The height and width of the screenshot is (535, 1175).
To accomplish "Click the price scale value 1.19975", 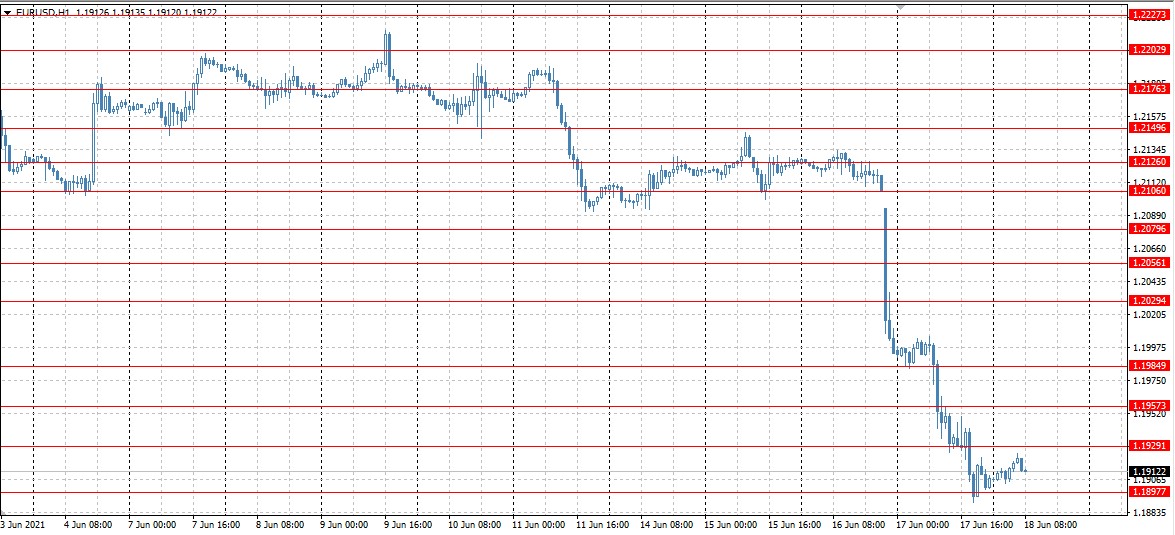I will pos(1150,348).
